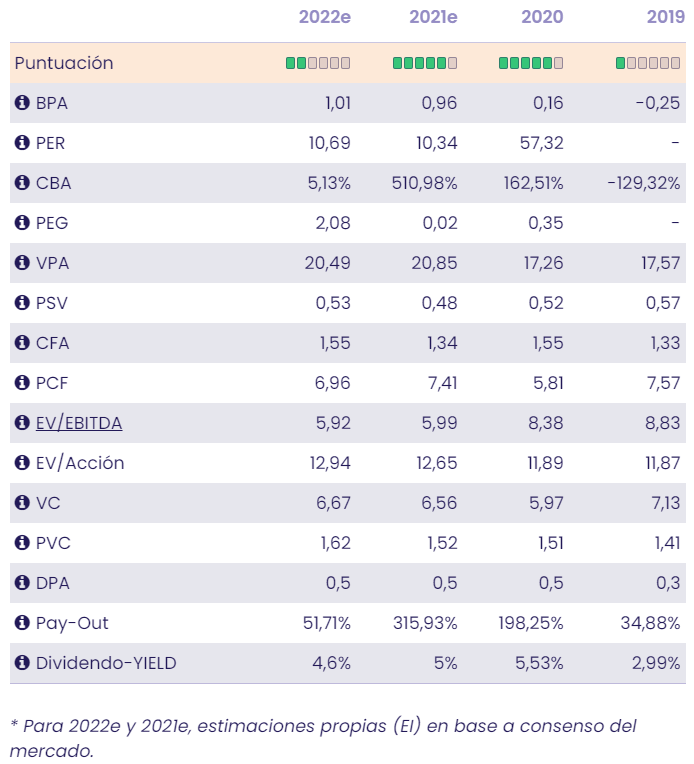694x764 pixels.
Task: Click the 2022e Puntuación score bar
Action: 318,63
